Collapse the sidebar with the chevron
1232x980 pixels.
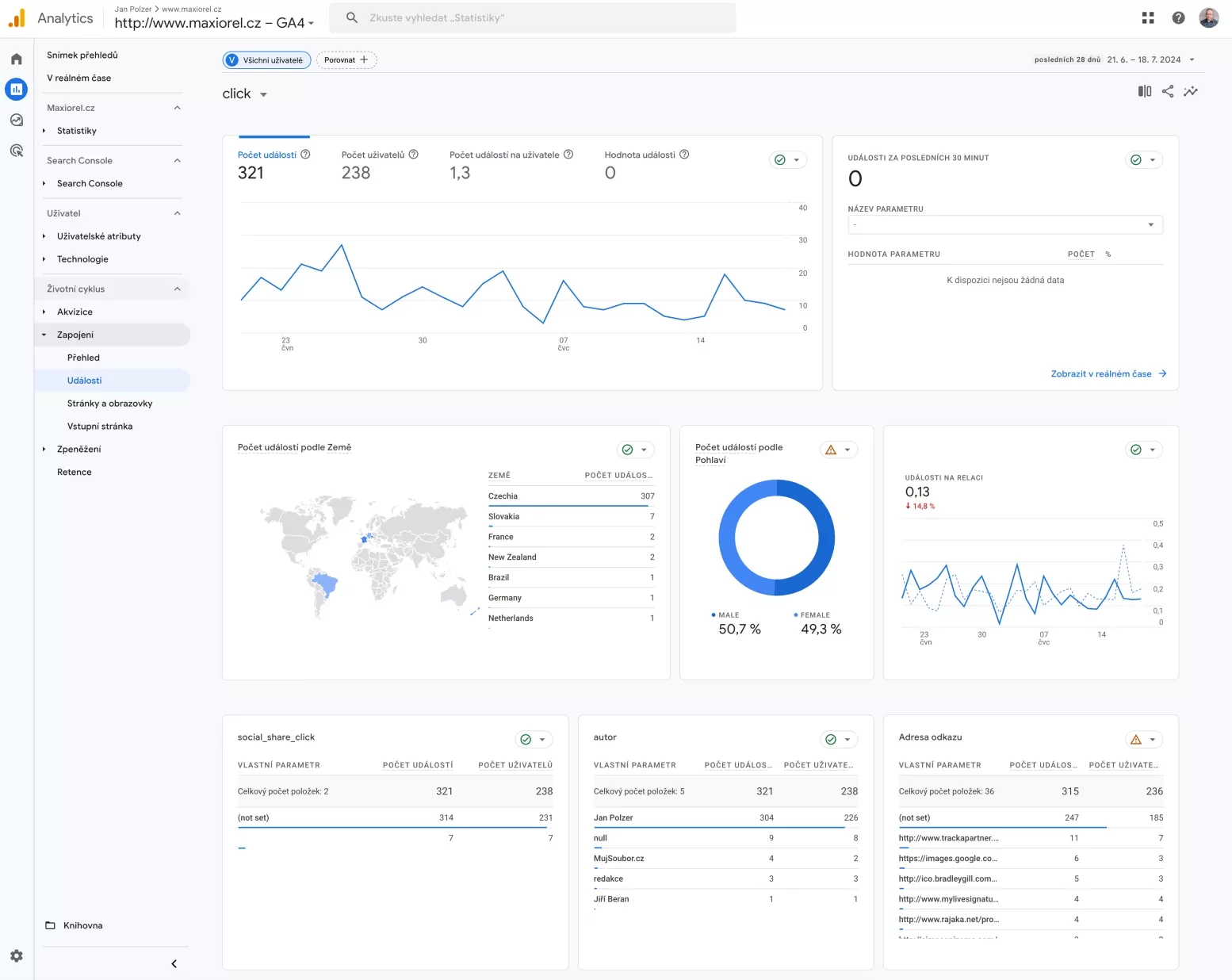pos(174,964)
